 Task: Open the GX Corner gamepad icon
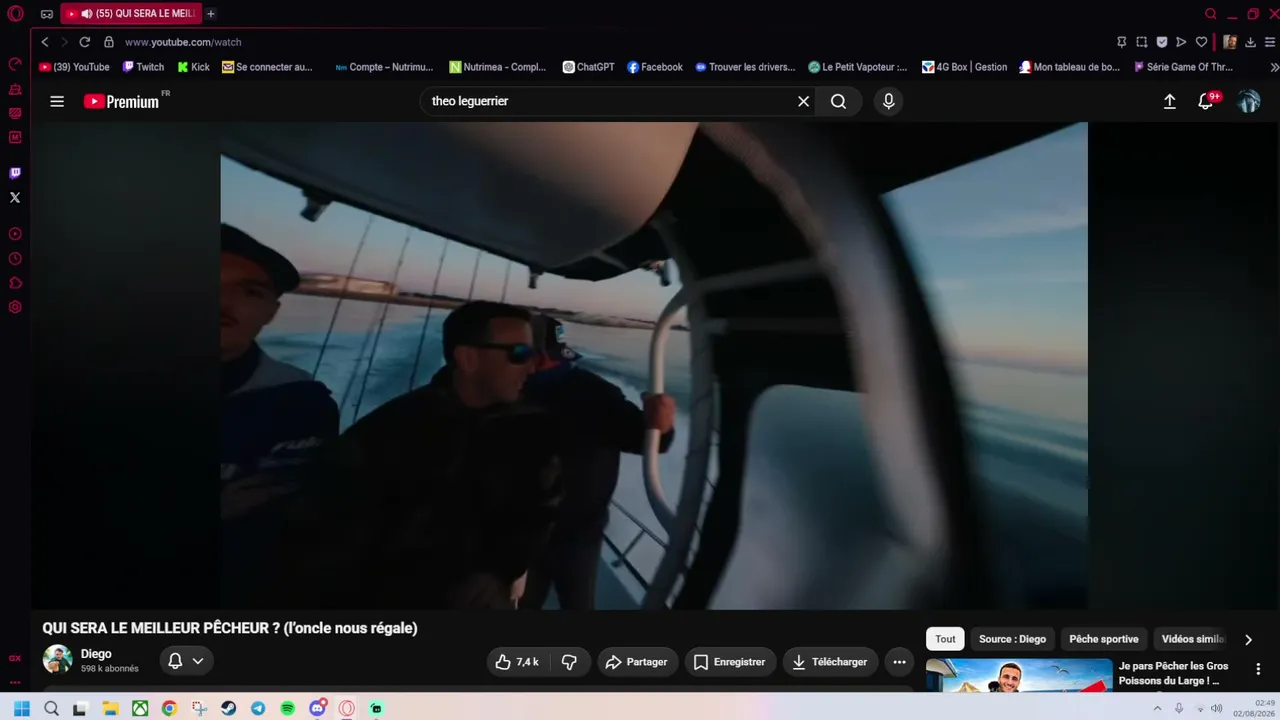coord(46,14)
